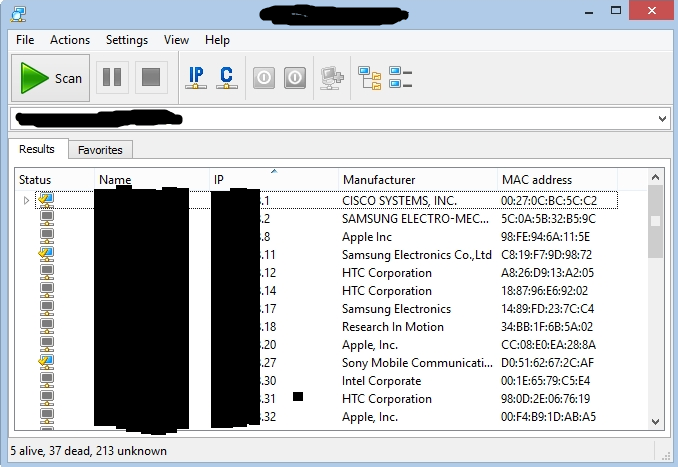
Task: Sort by the IP column header
Action: tap(274, 179)
